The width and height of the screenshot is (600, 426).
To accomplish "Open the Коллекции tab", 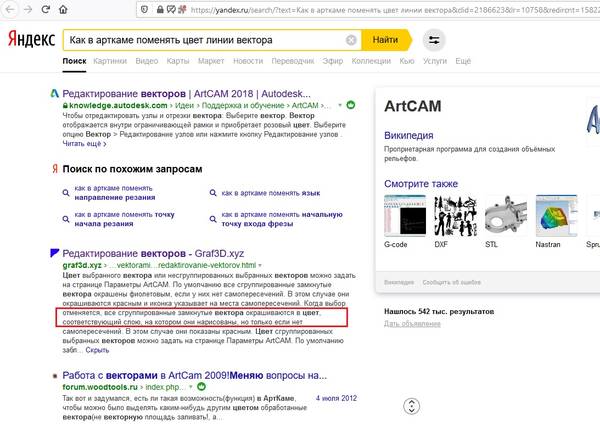I will pos(371,61).
